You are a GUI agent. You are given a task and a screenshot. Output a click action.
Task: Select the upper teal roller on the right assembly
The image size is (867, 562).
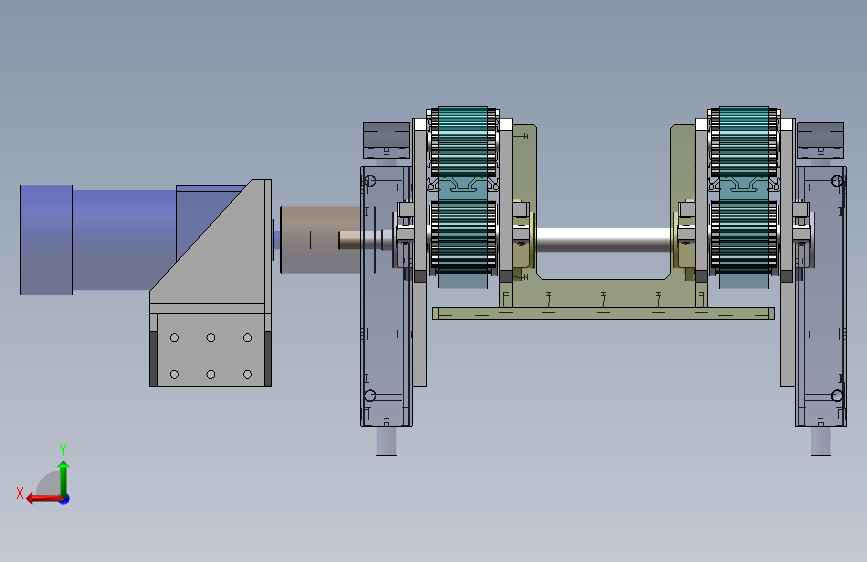[744, 142]
